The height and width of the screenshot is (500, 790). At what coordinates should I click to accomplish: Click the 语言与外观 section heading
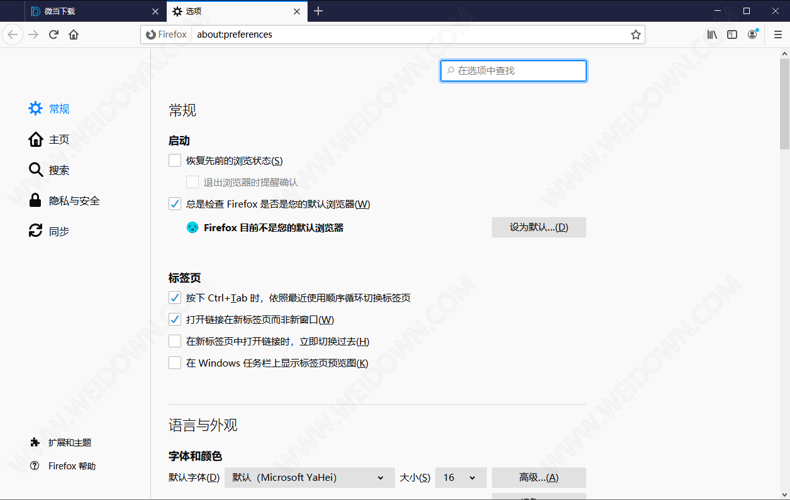coord(203,425)
